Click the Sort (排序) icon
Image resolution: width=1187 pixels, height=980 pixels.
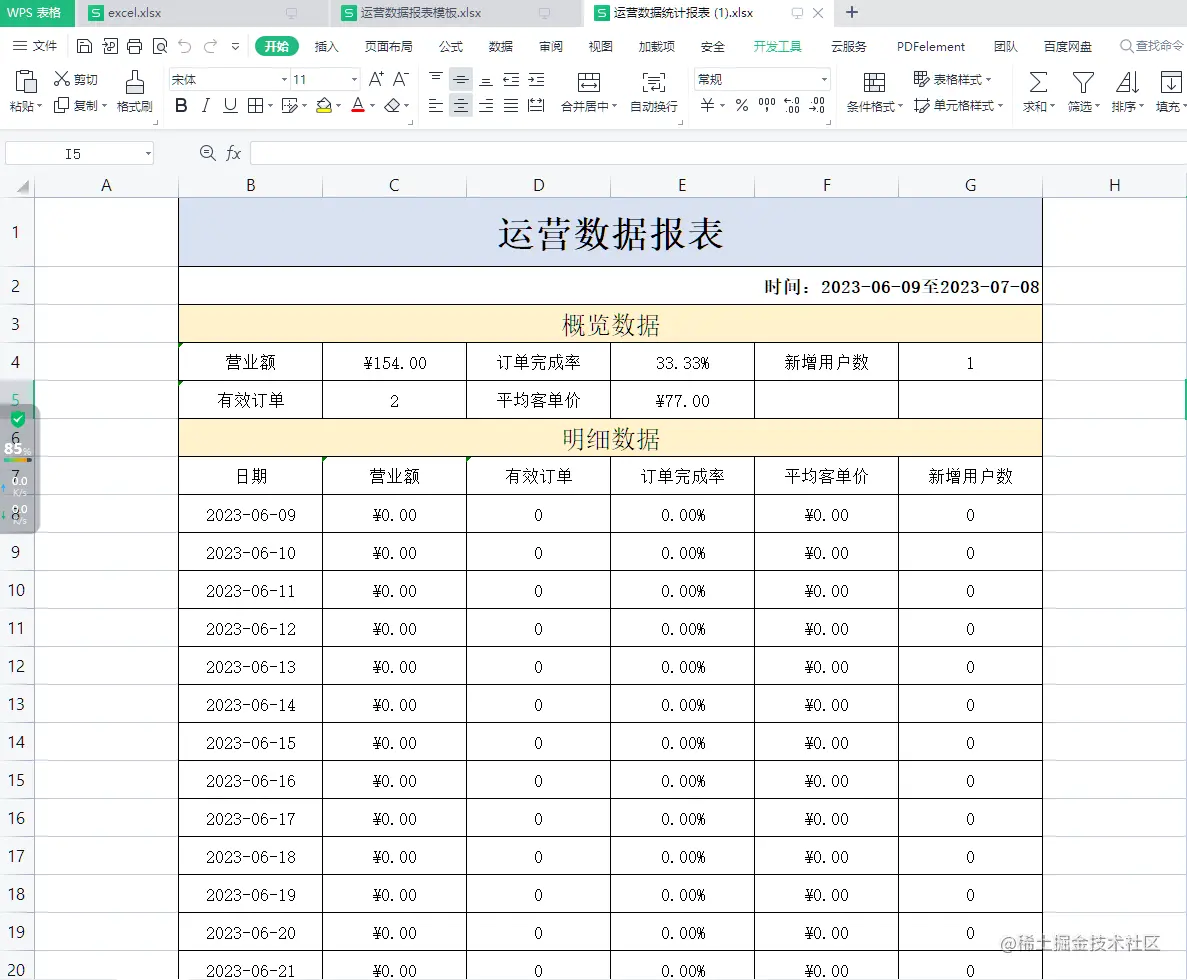[1127, 82]
